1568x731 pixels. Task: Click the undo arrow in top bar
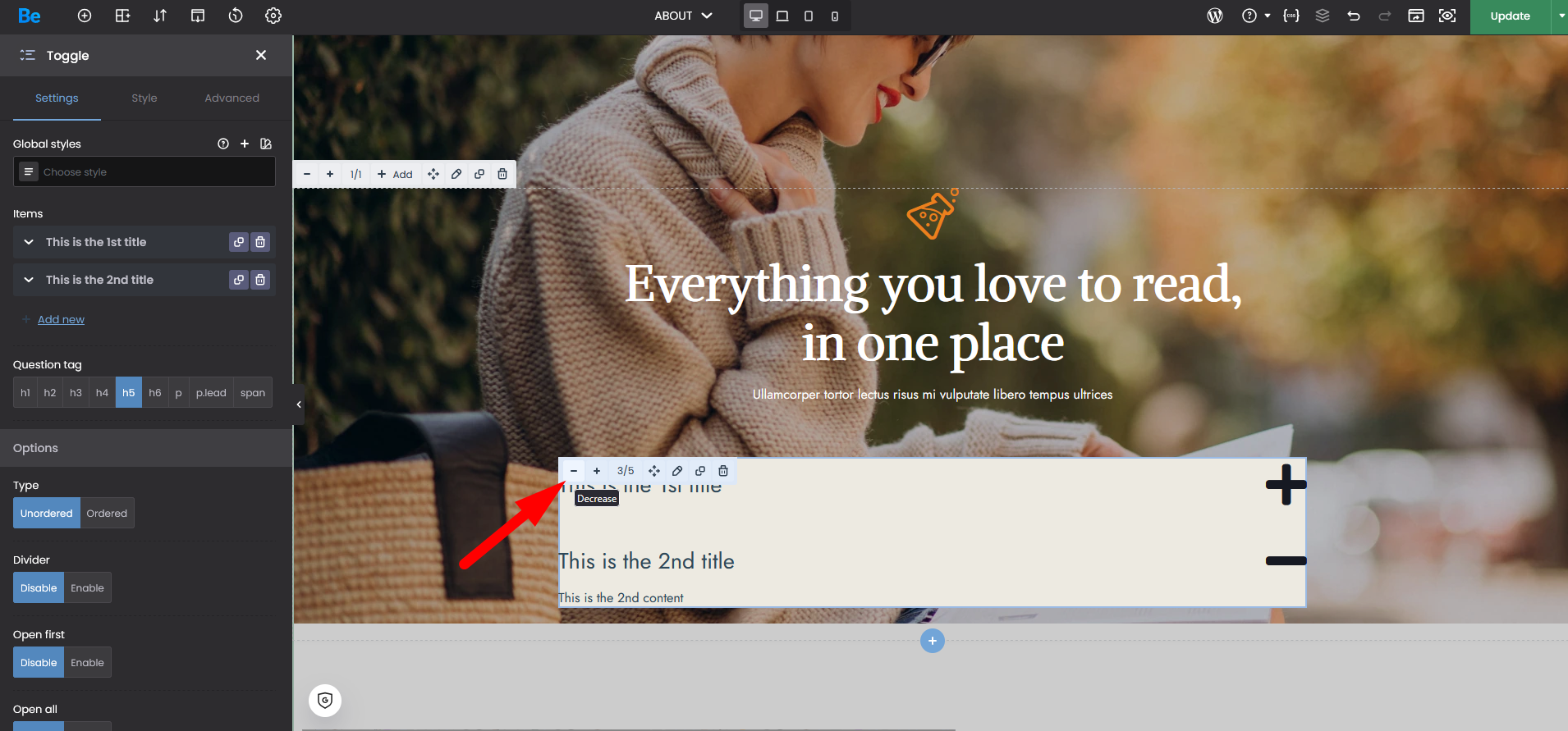click(x=1354, y=16)
